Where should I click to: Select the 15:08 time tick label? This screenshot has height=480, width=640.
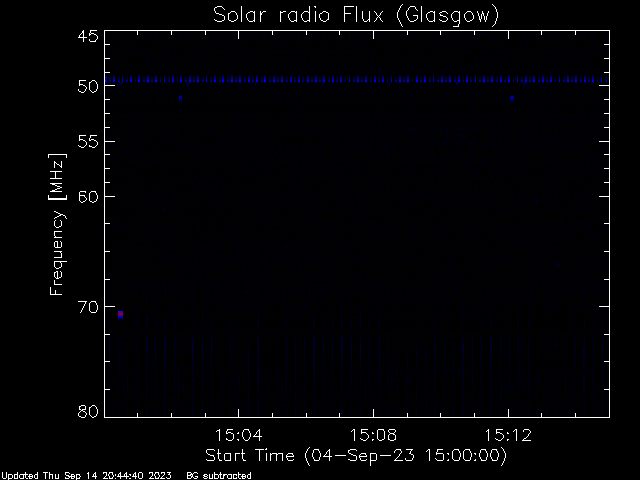click(373, 435)
